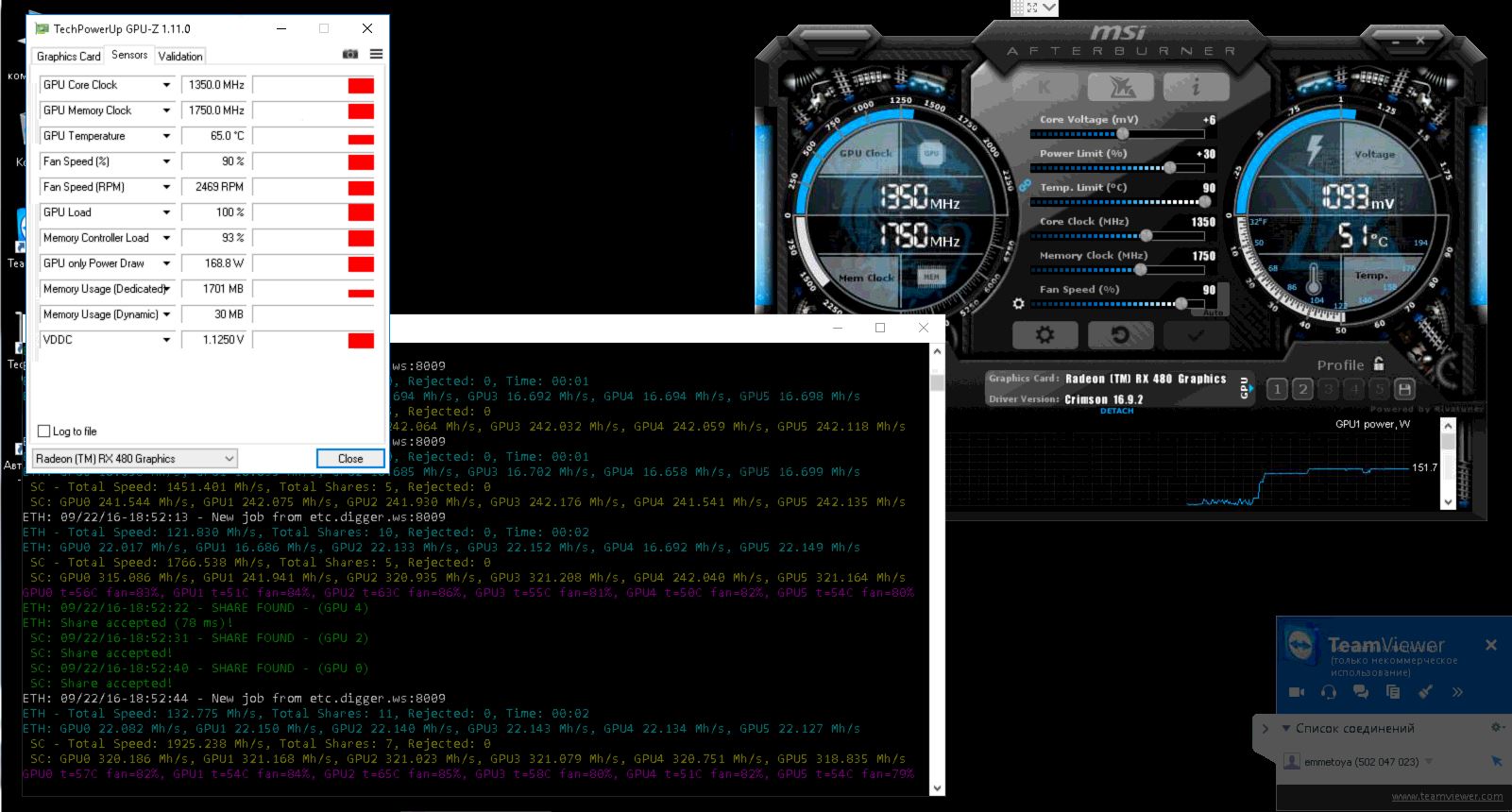Open the GPU Load sensor dropdown
1512x812 pixels.
tap(166, 212)
